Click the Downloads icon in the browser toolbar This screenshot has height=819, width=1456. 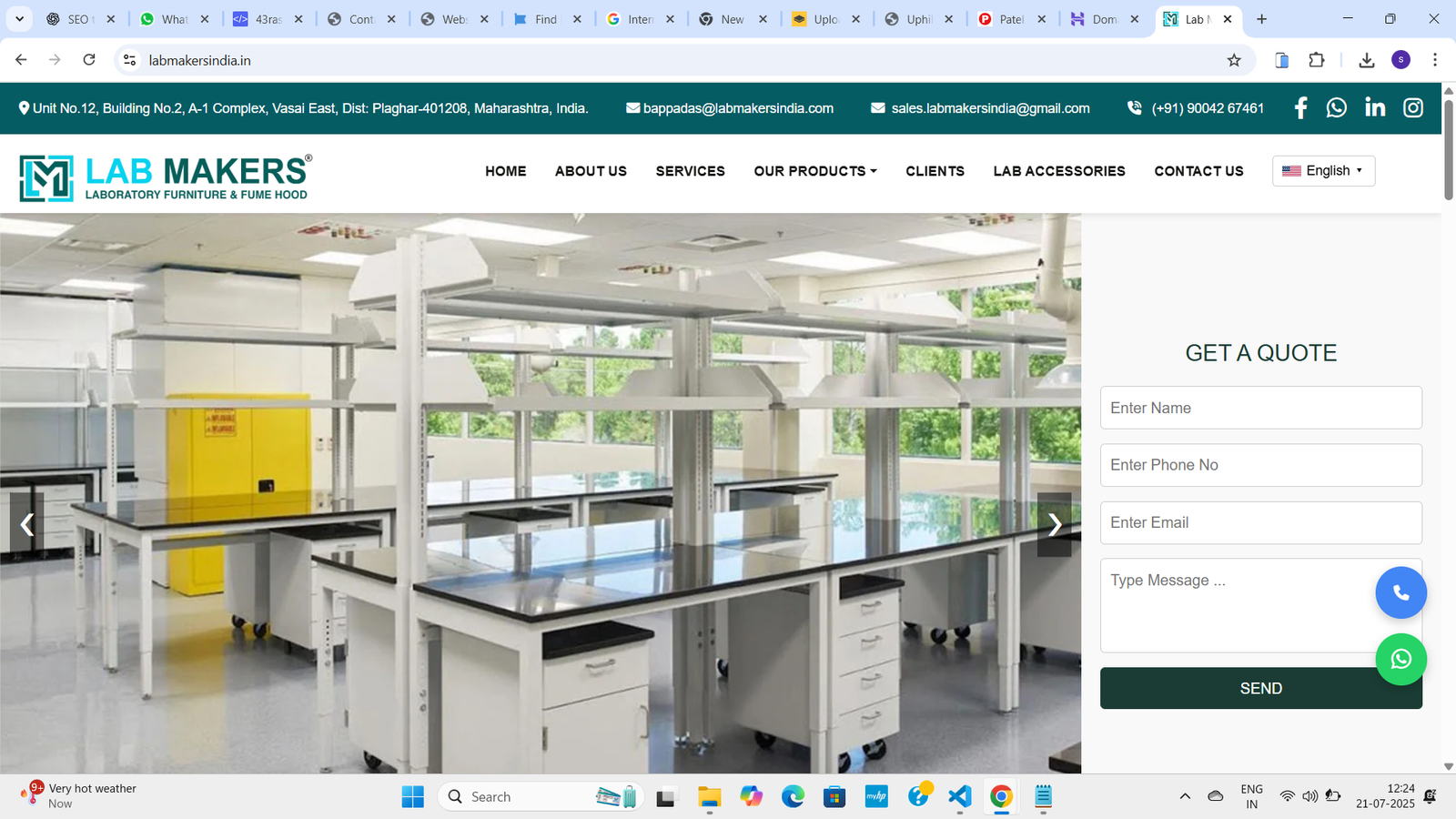tap(1366, 60)
